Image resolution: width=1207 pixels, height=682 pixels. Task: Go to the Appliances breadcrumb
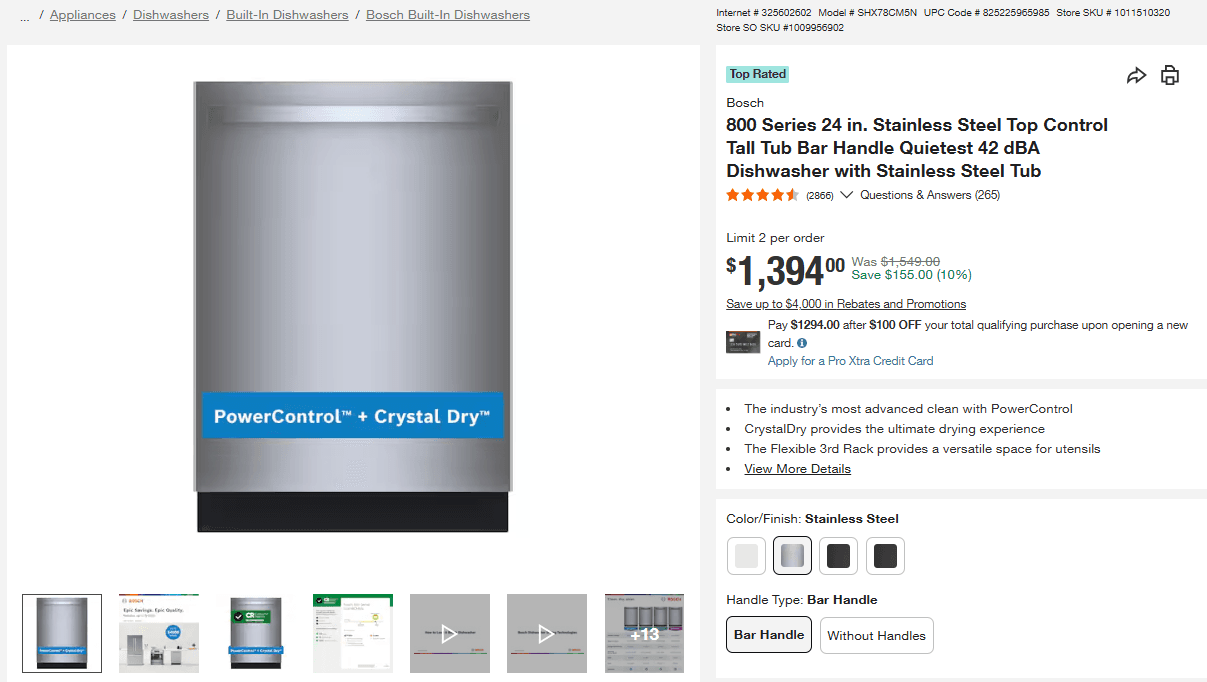(x=82, y=15)
